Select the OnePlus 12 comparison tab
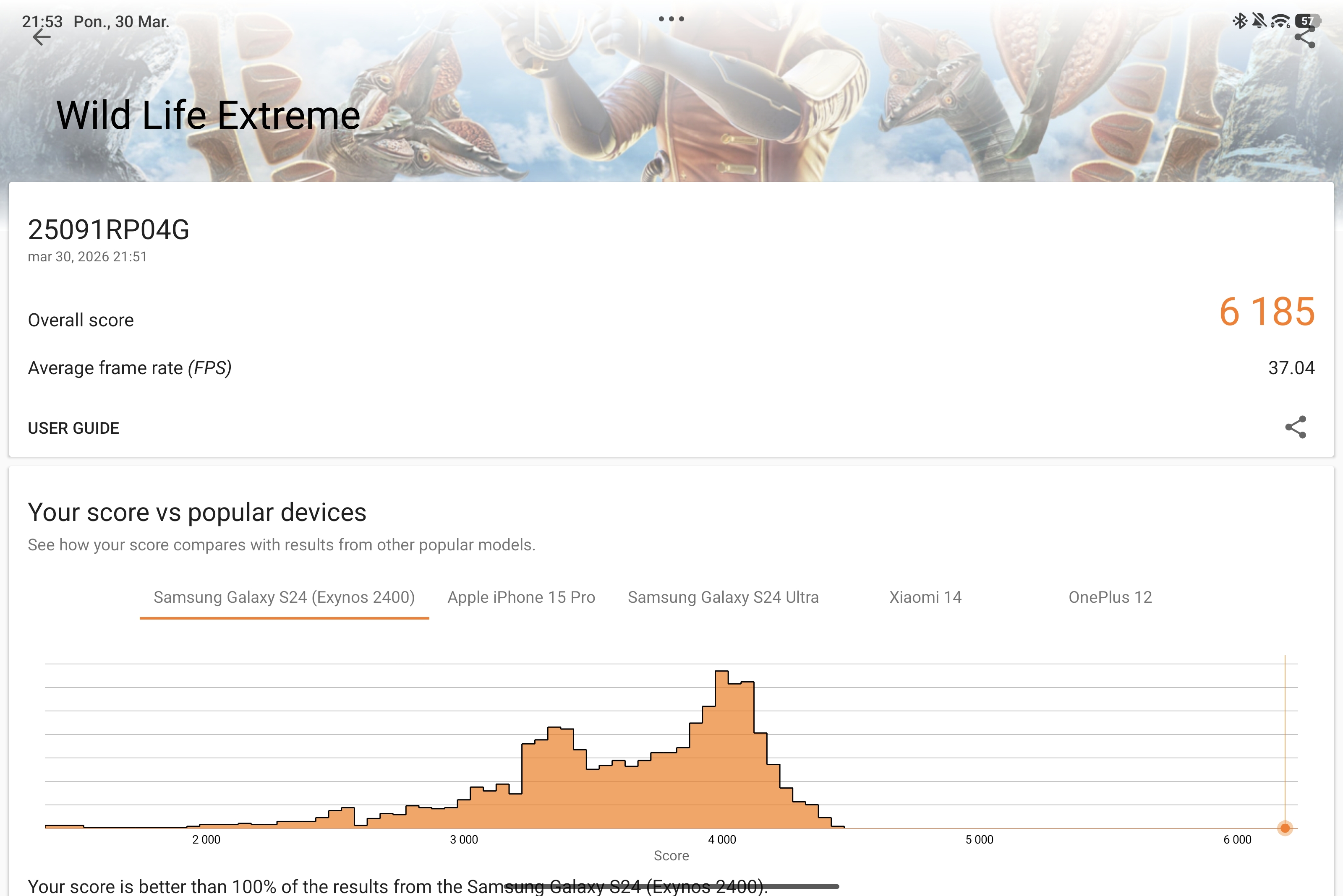The height and width of the screenshot is (896, 1343). (x=1110, y=597)
